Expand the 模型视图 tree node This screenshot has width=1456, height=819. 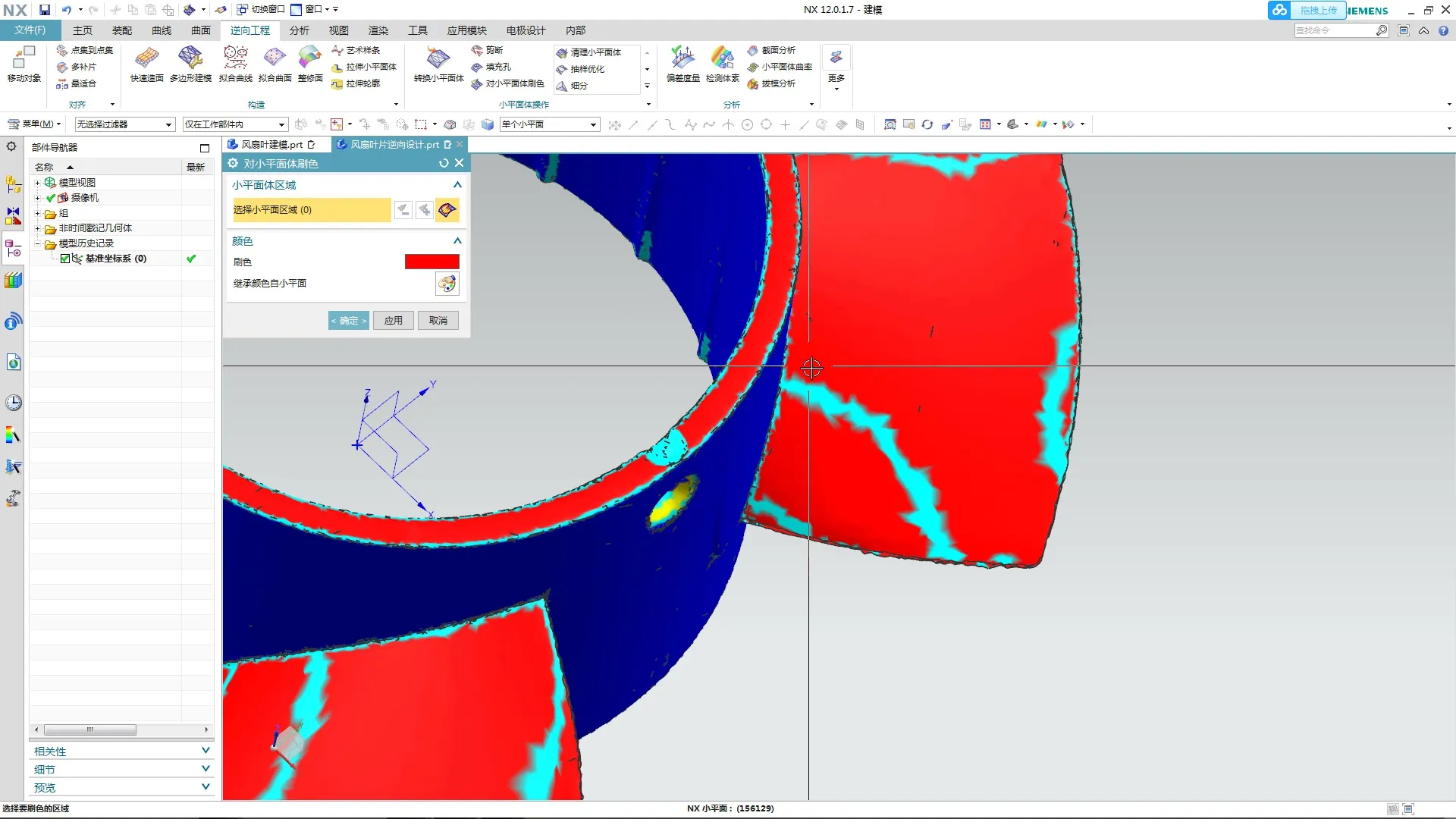coord(37,183)
